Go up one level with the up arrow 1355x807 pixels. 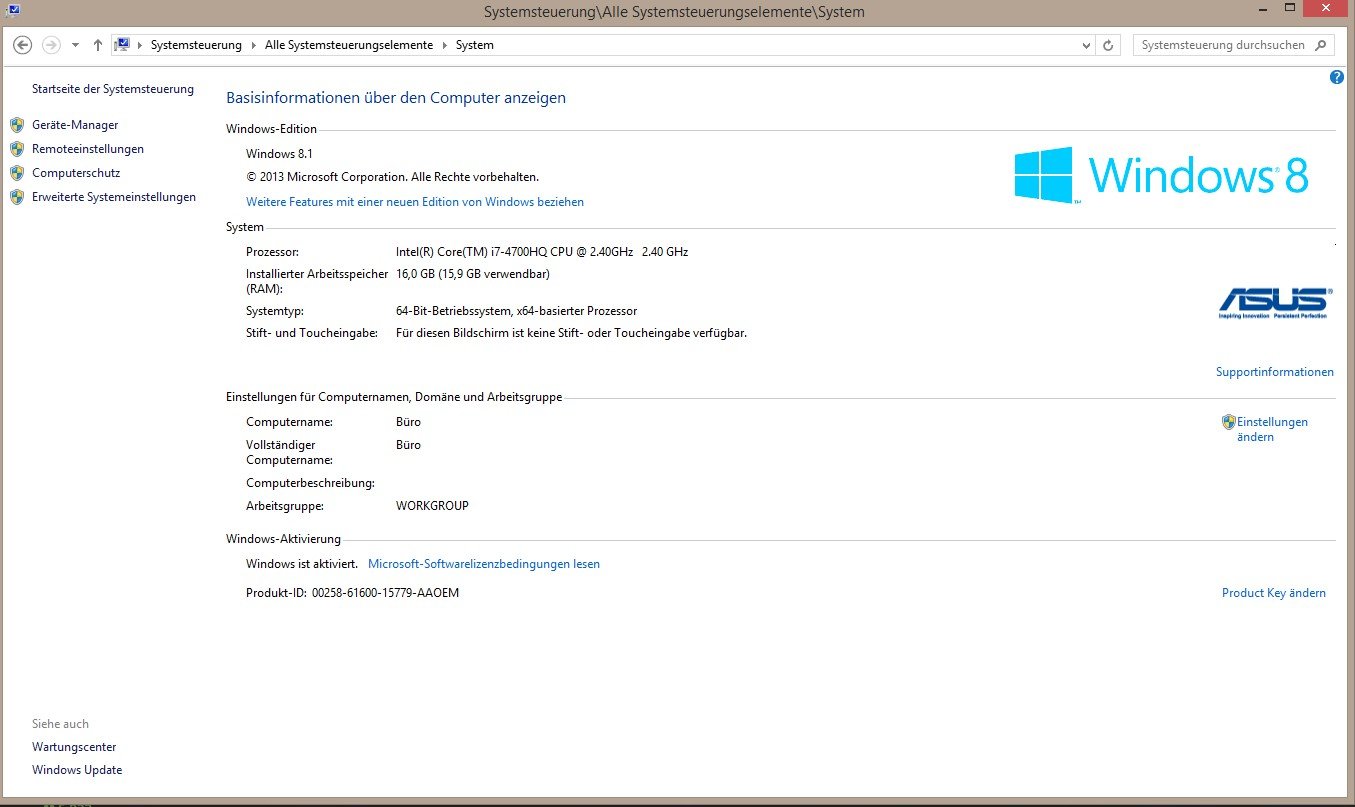pos(97,45)
